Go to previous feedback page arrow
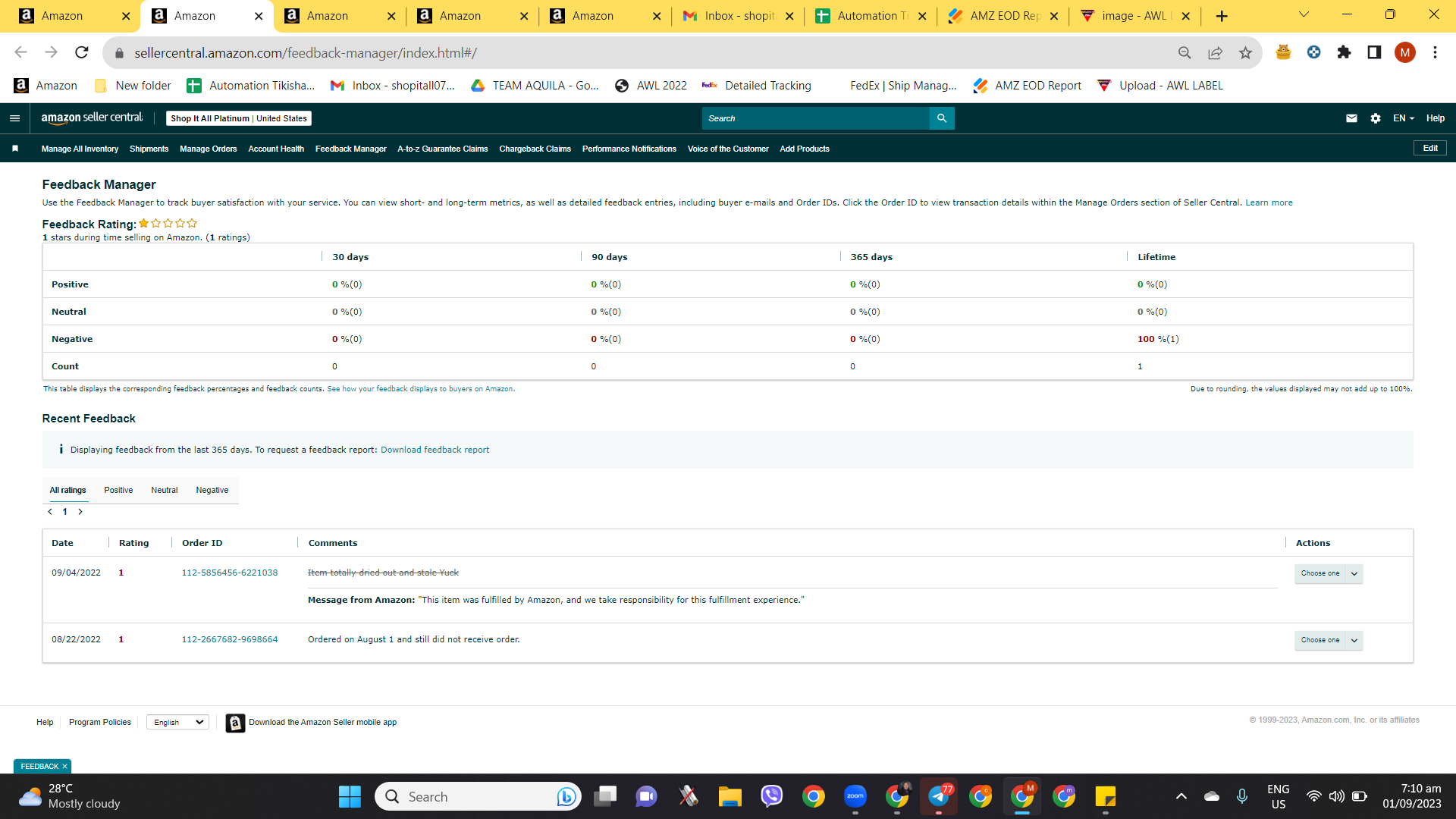Screen dimensions: 1456x819 pyautogui.click(x=50, y=512)
